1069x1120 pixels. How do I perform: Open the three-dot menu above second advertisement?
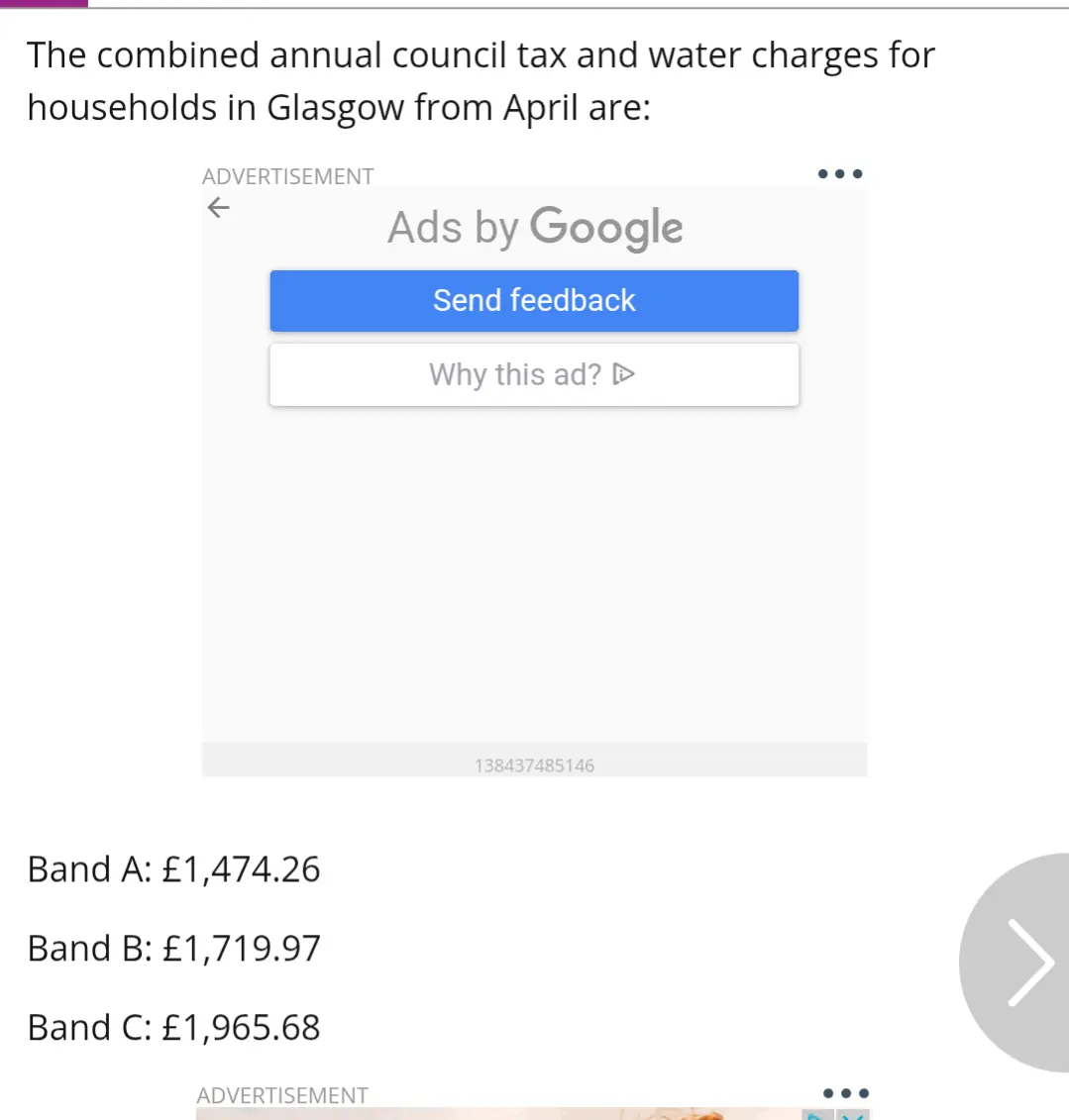[x=845, y=1093]
